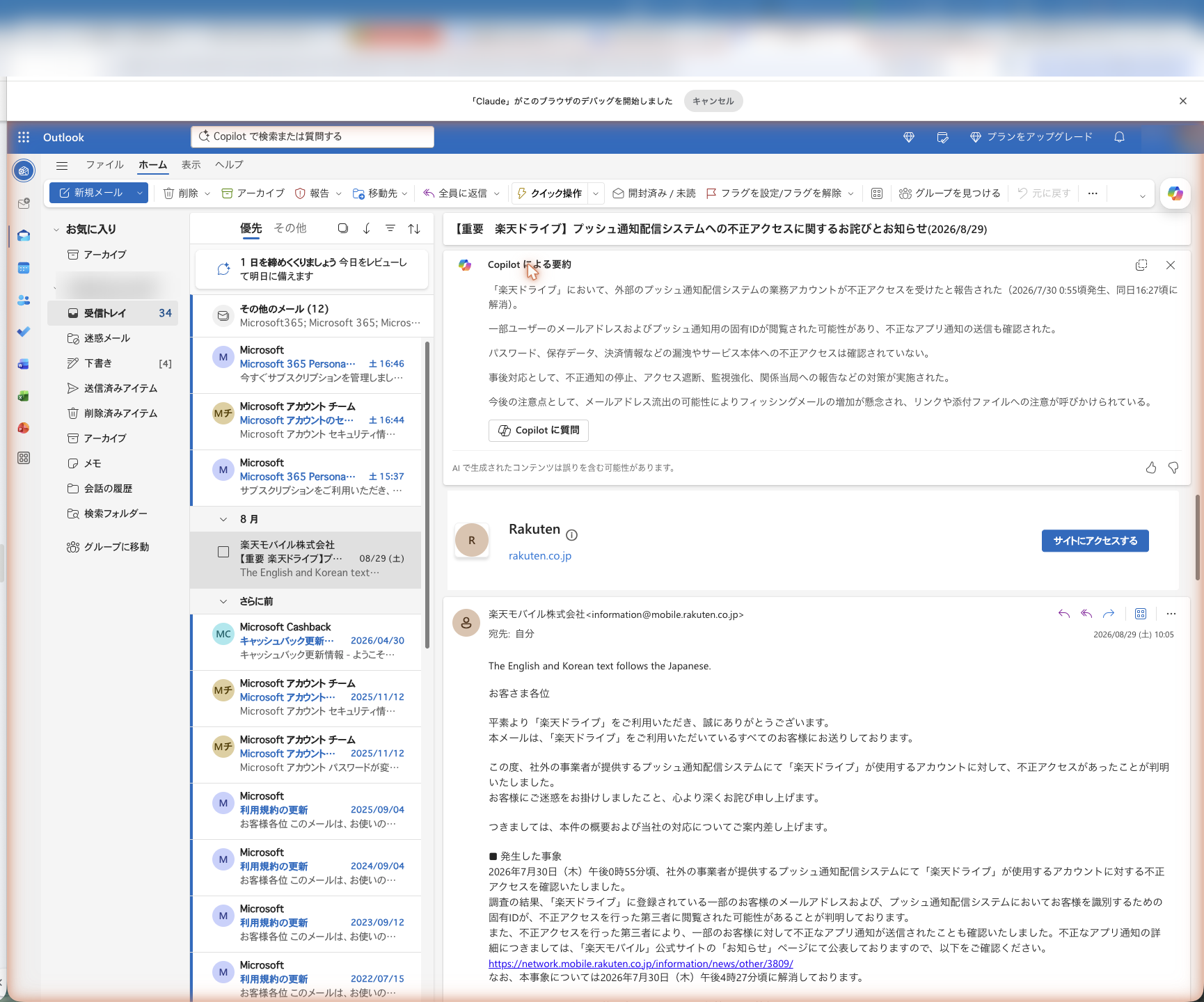Open Excel from the left rail
Image resolution: width=1204 pixels, height=1002 pixels.
(x=24, y=396)
